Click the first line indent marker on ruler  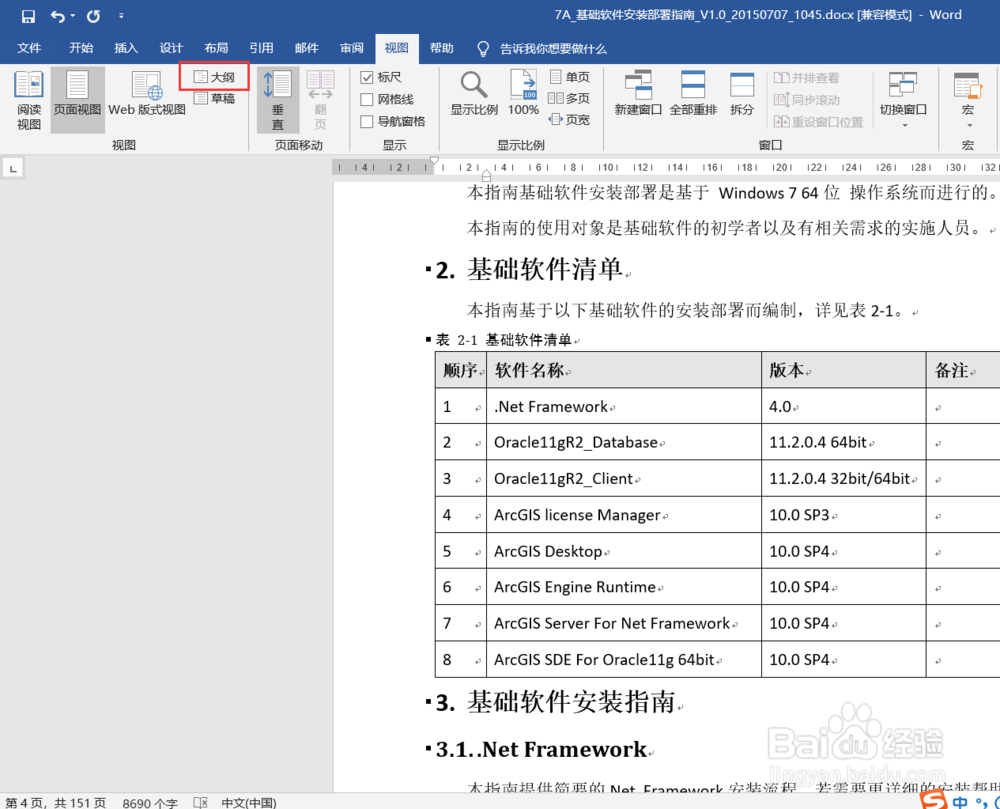(x=434, y=161)
